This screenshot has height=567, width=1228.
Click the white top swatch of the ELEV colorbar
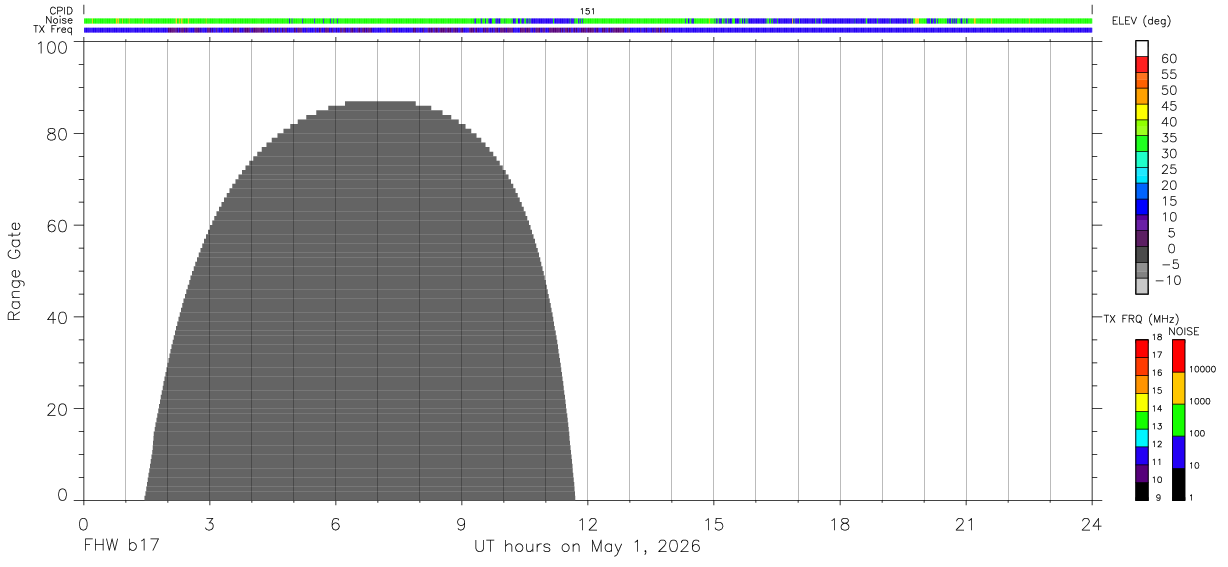pos(1141,48)
